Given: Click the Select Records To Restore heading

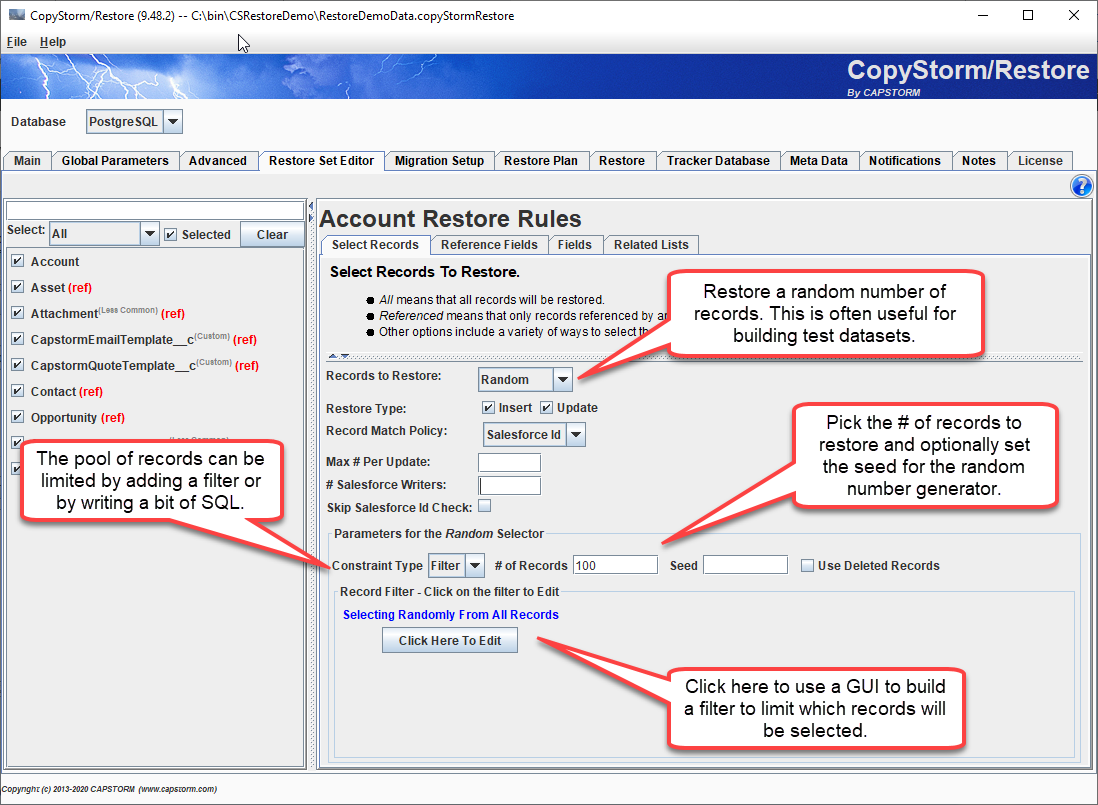Looking at the screenshot, I should coord(424,272).
